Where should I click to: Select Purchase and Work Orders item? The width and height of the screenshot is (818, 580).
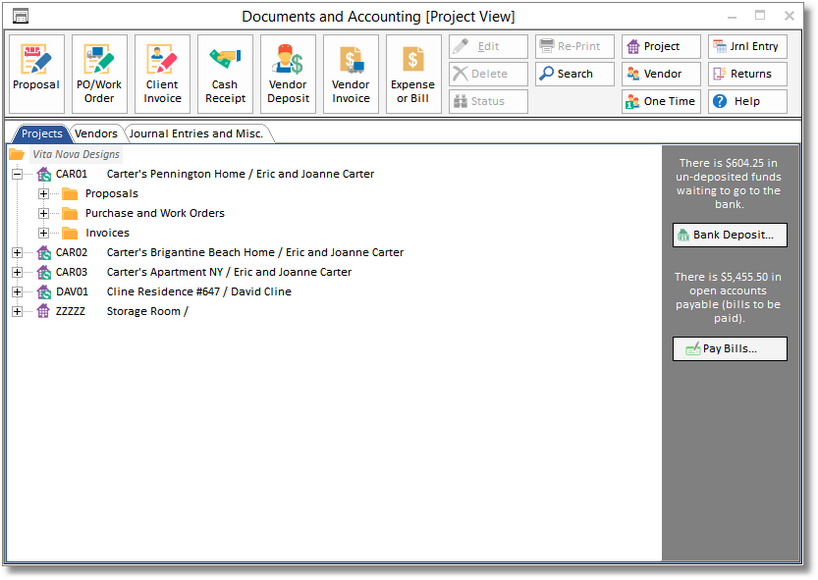(x=155, y=213)
